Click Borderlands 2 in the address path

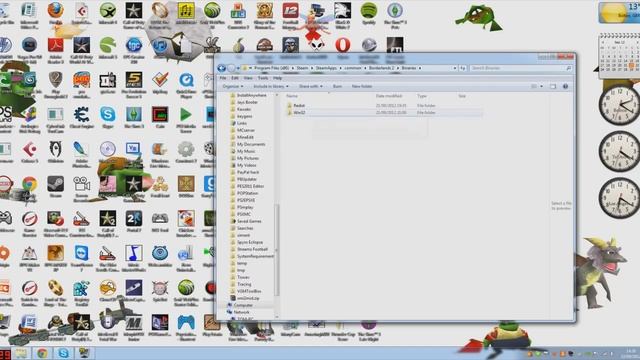pos(381,68)
